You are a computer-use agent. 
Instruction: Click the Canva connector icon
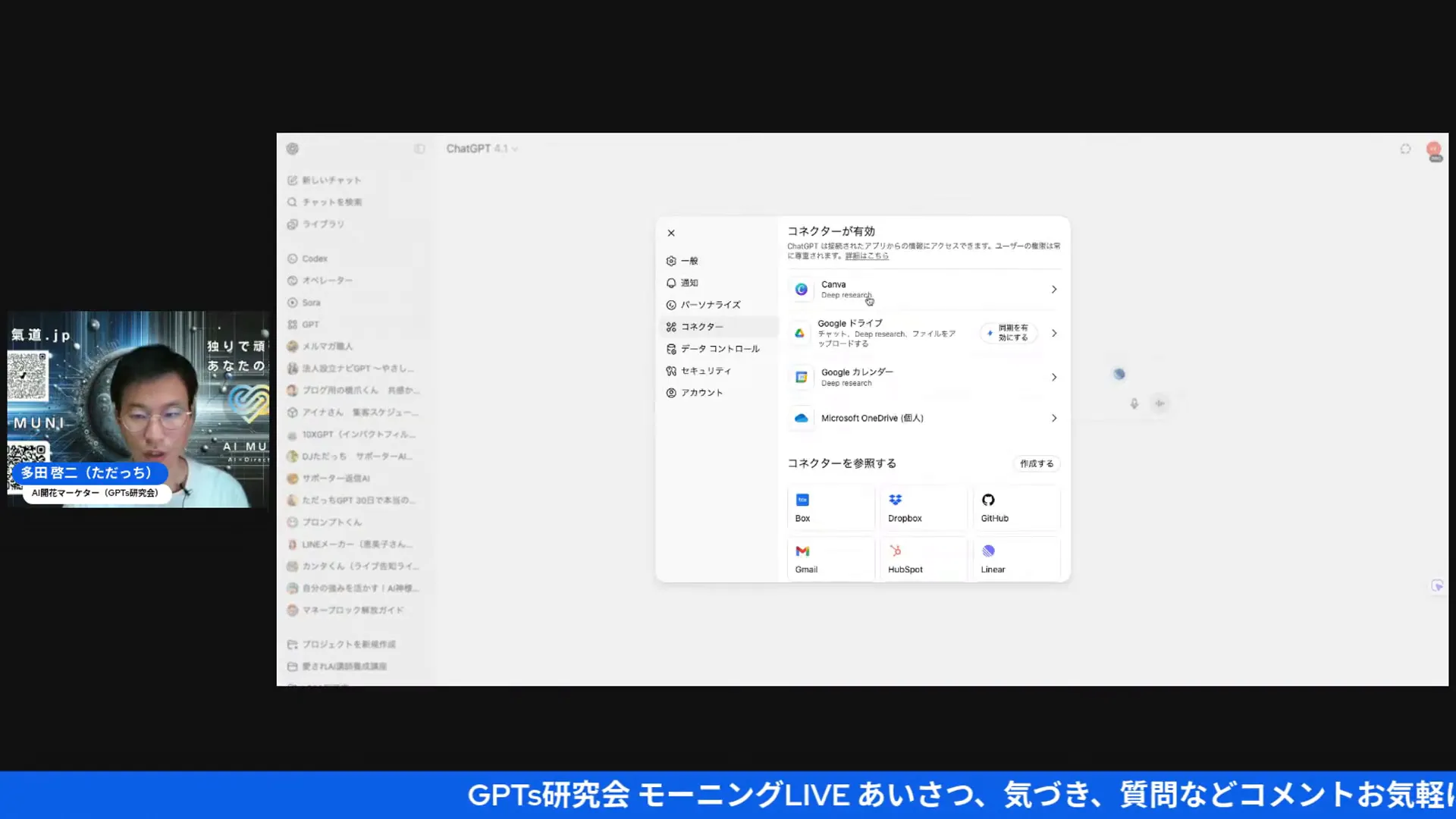(x=801, y=290)
